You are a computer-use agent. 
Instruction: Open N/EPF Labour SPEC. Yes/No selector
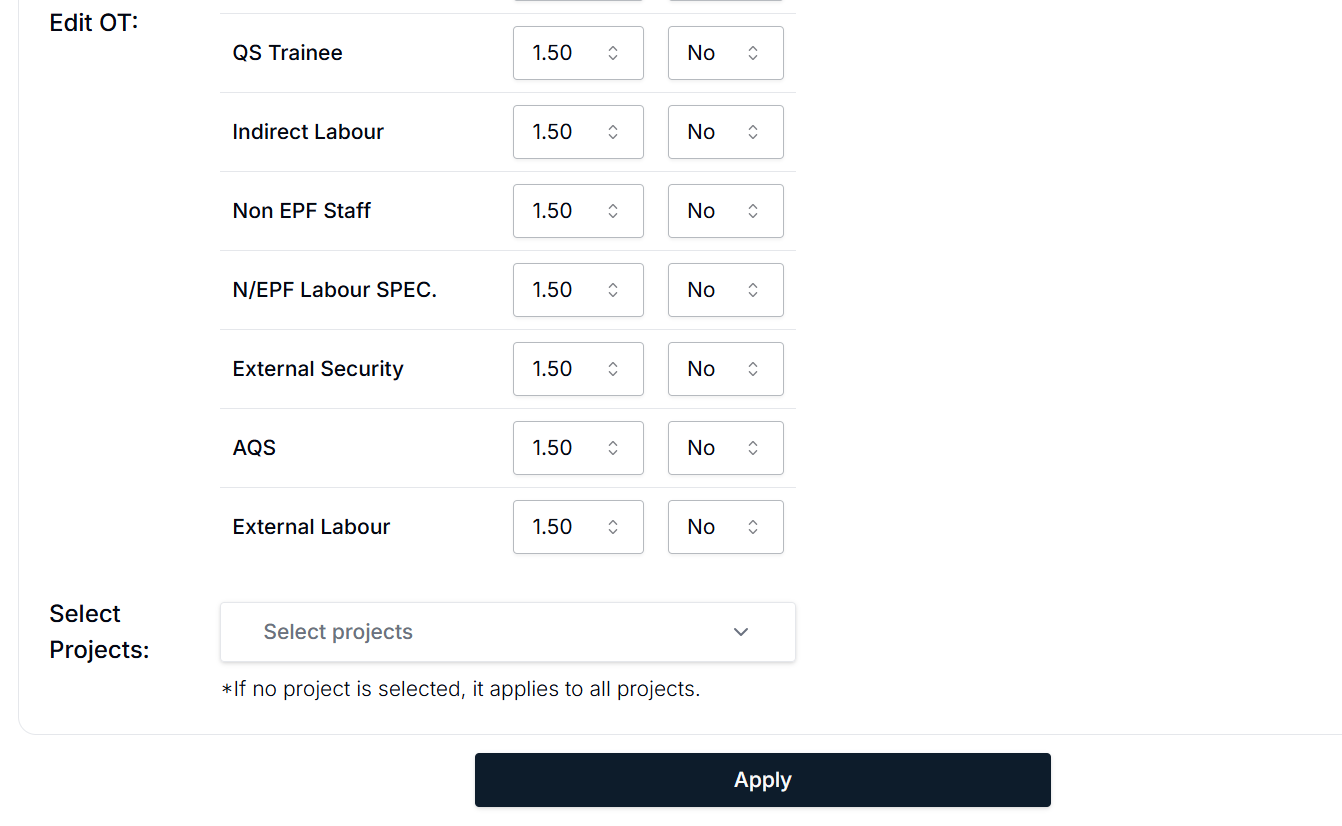point(725,290)
